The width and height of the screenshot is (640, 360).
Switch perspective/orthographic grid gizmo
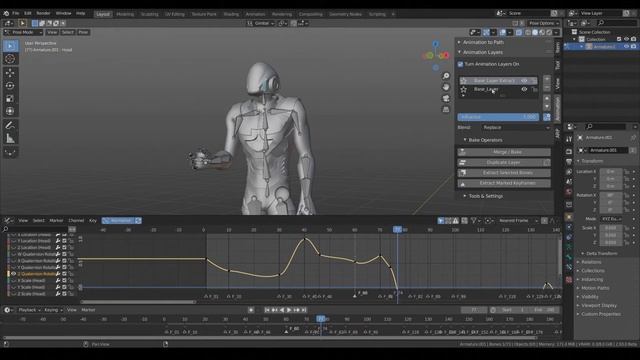[x=446, y=109]
